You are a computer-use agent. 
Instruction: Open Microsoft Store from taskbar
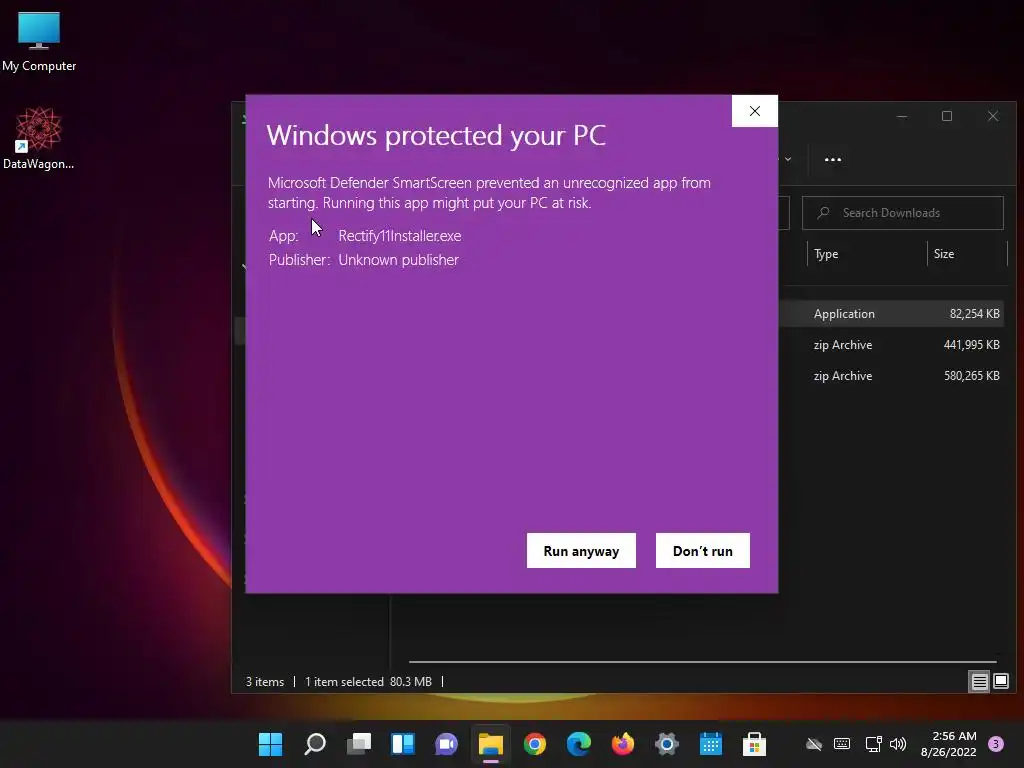tap(754, 744)
